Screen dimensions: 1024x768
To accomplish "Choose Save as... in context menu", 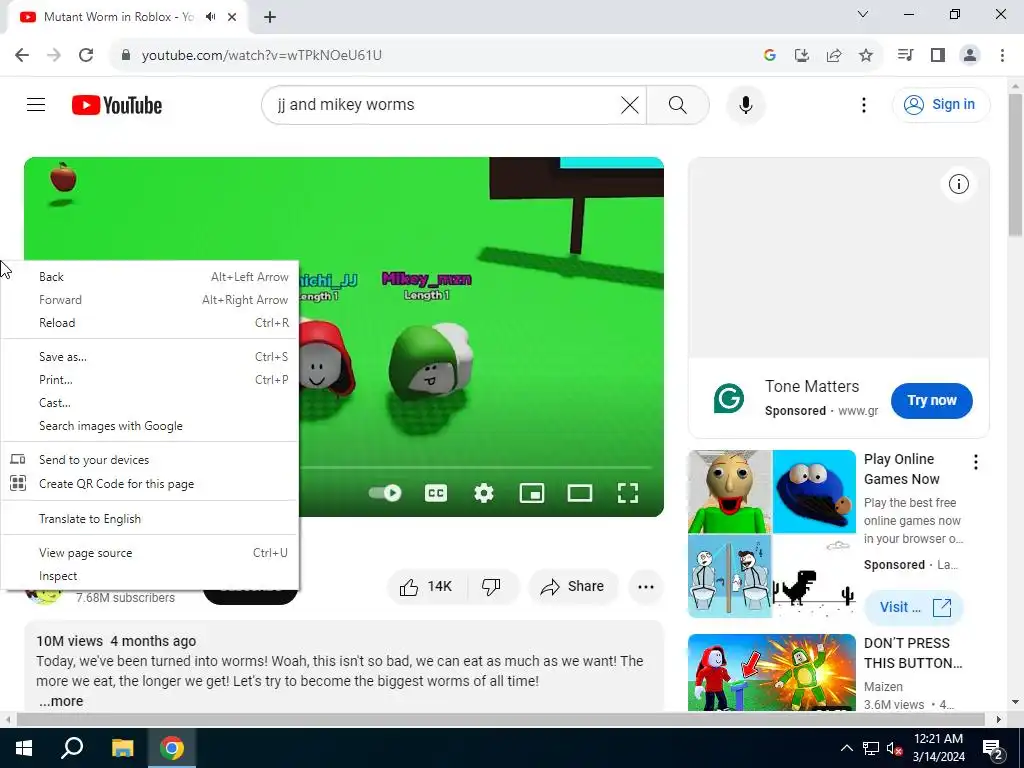I will [x=150, y=357].
